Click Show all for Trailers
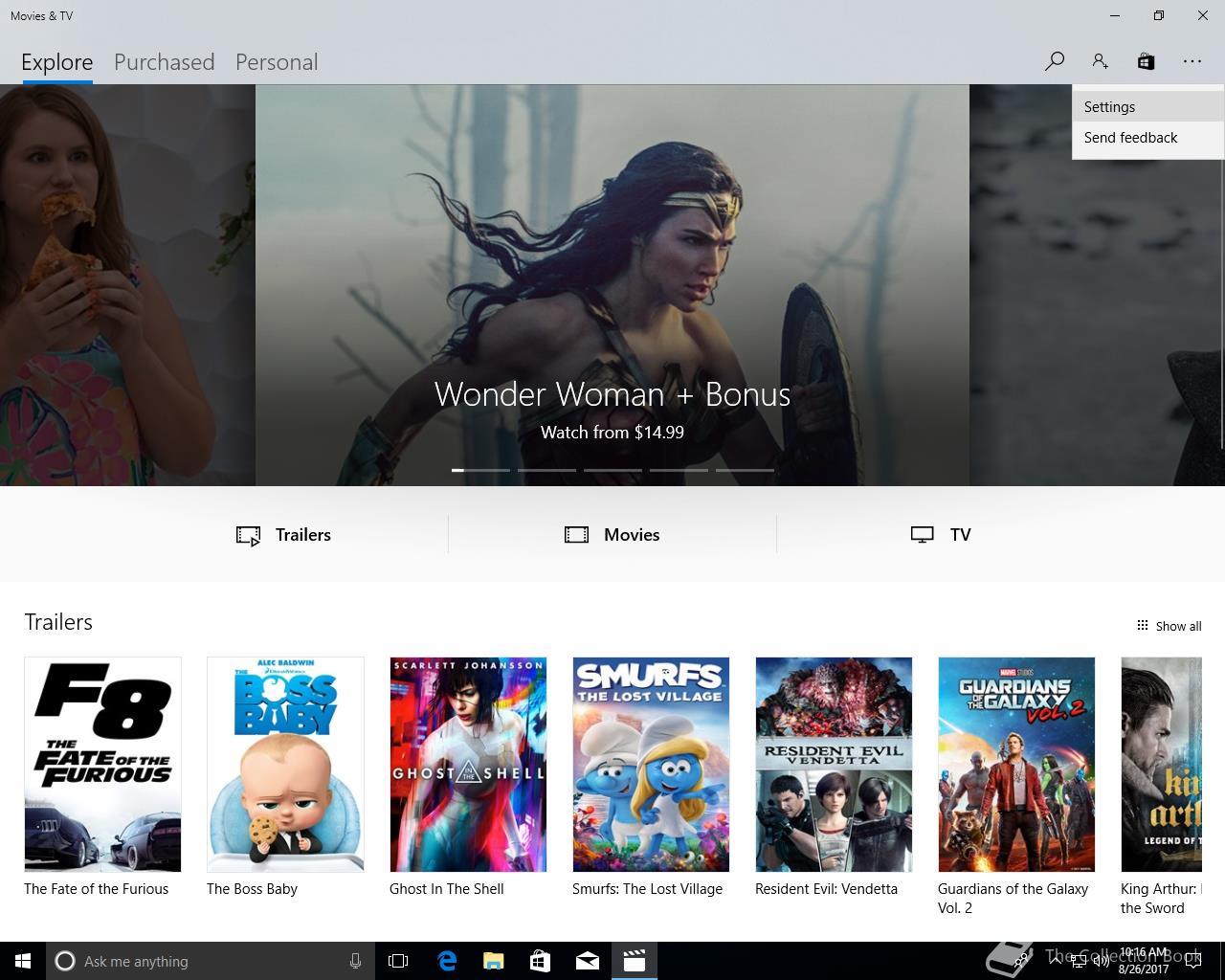 [1178, 626]
